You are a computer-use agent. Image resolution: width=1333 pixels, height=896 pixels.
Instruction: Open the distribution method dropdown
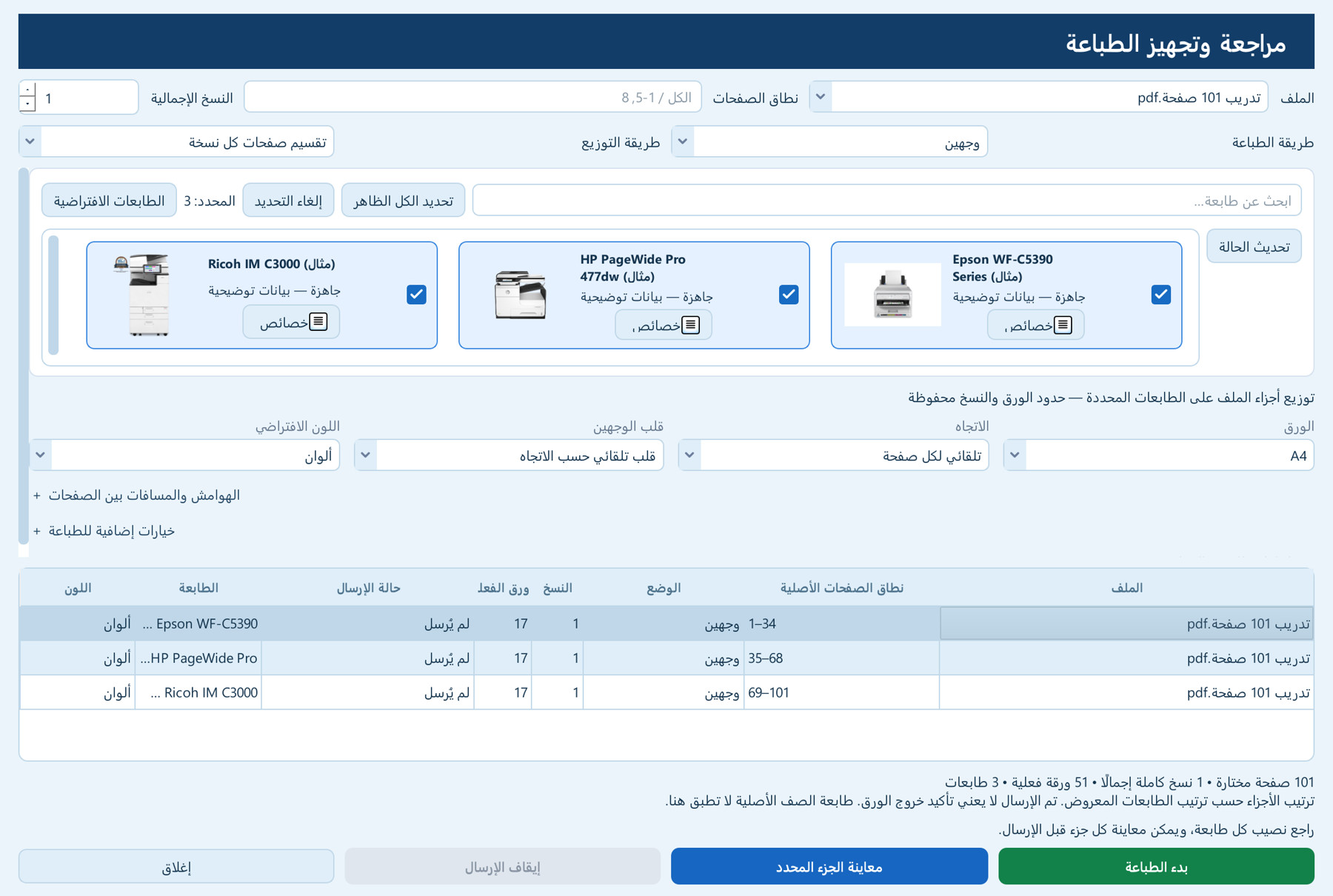click(x=176, y=141)
